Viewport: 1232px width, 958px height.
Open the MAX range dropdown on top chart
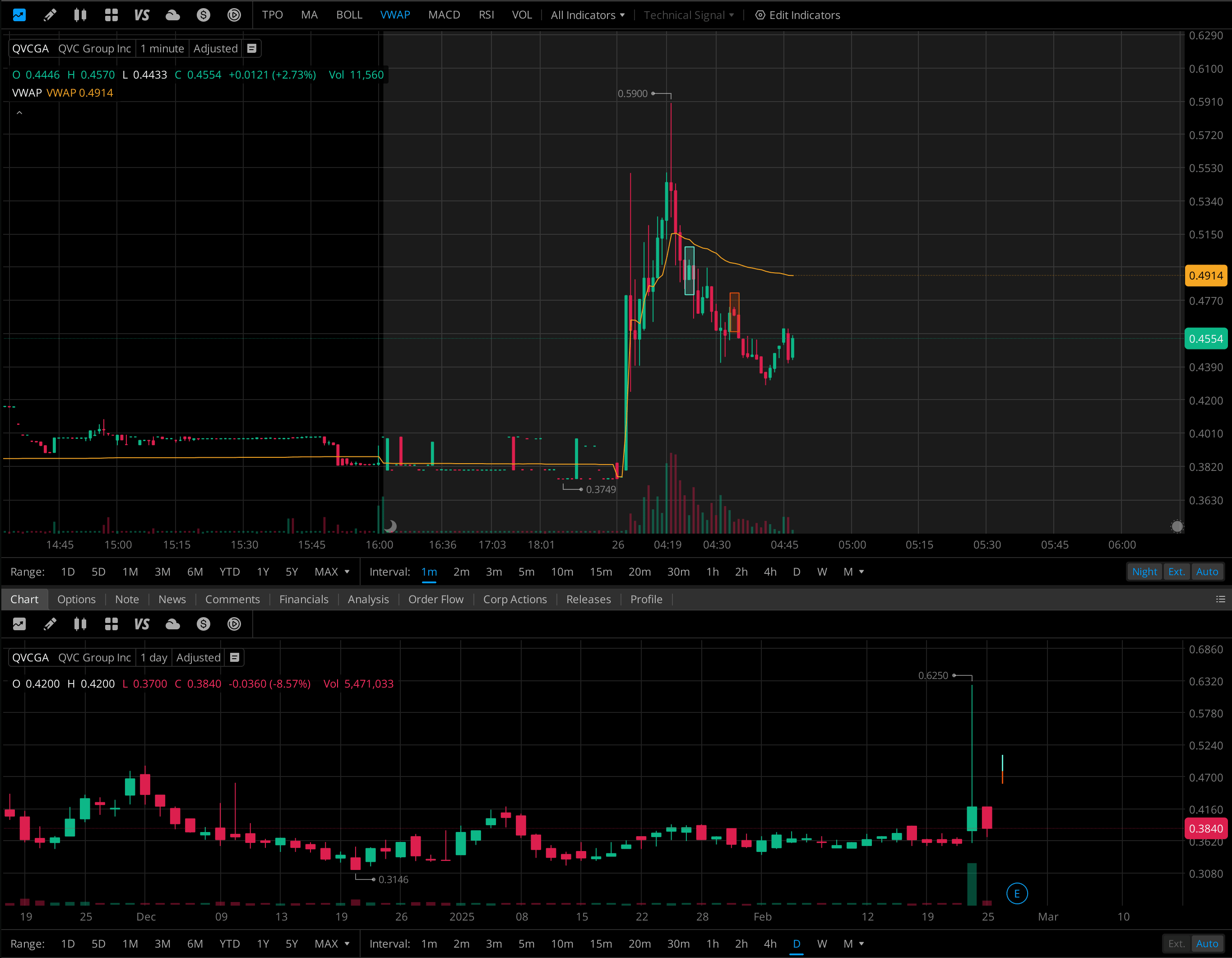point(332,572)
